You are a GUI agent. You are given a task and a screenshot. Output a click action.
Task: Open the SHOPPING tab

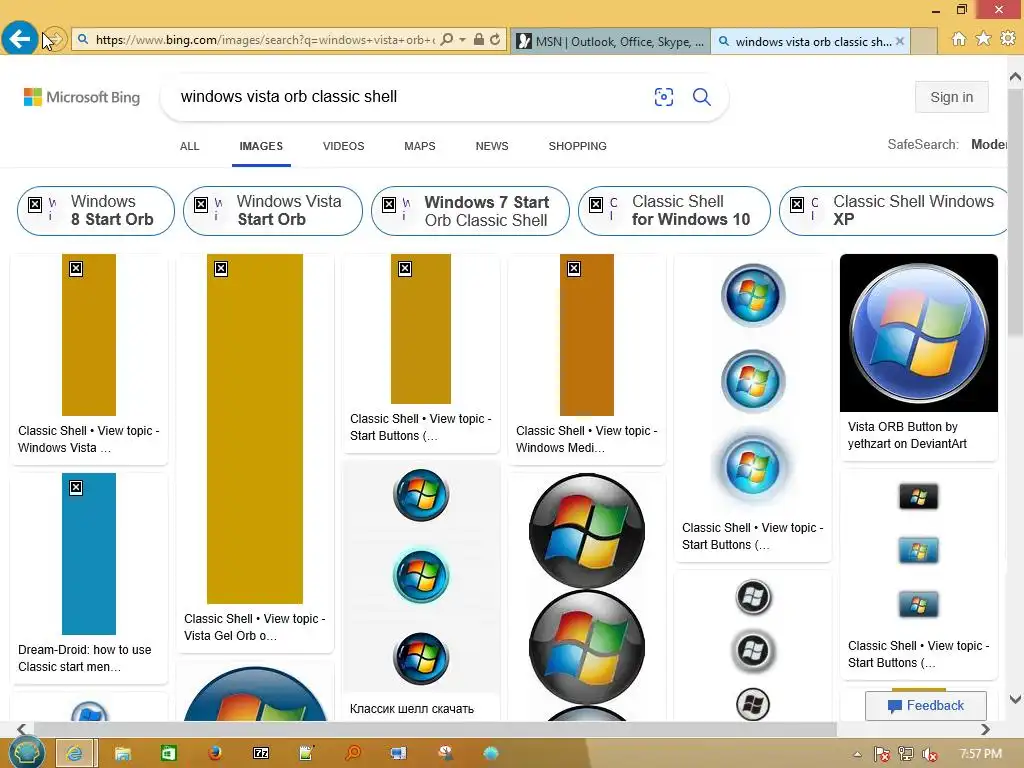point(577,146)
